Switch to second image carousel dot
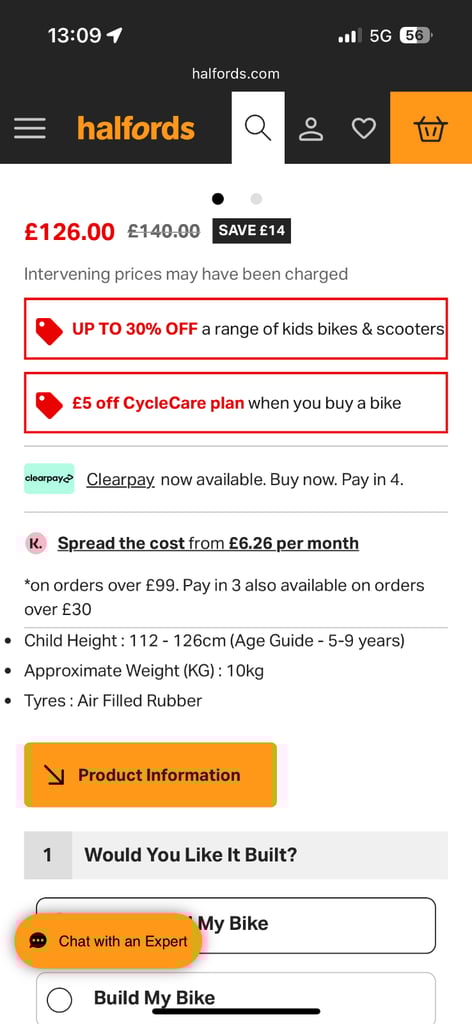The width and height of the screenshot is (472, 1024). coord(257,199)
